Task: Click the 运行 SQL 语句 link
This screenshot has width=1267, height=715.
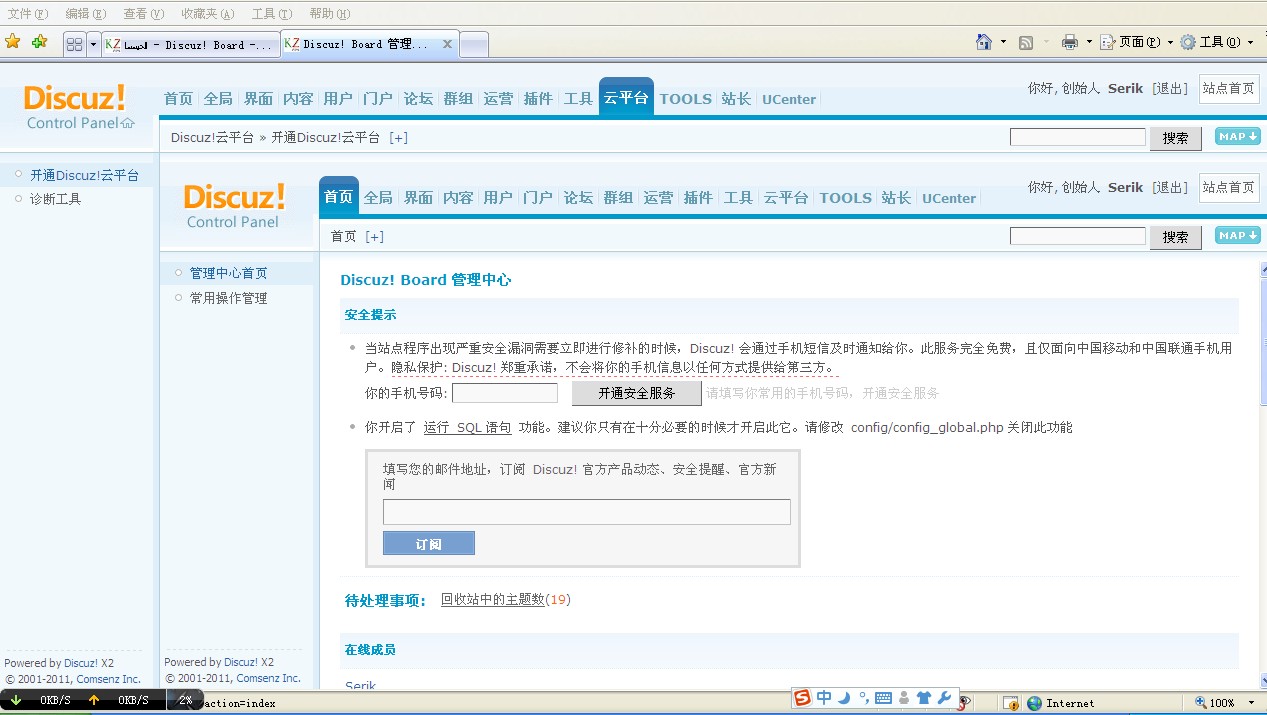Action: (467, 427)
